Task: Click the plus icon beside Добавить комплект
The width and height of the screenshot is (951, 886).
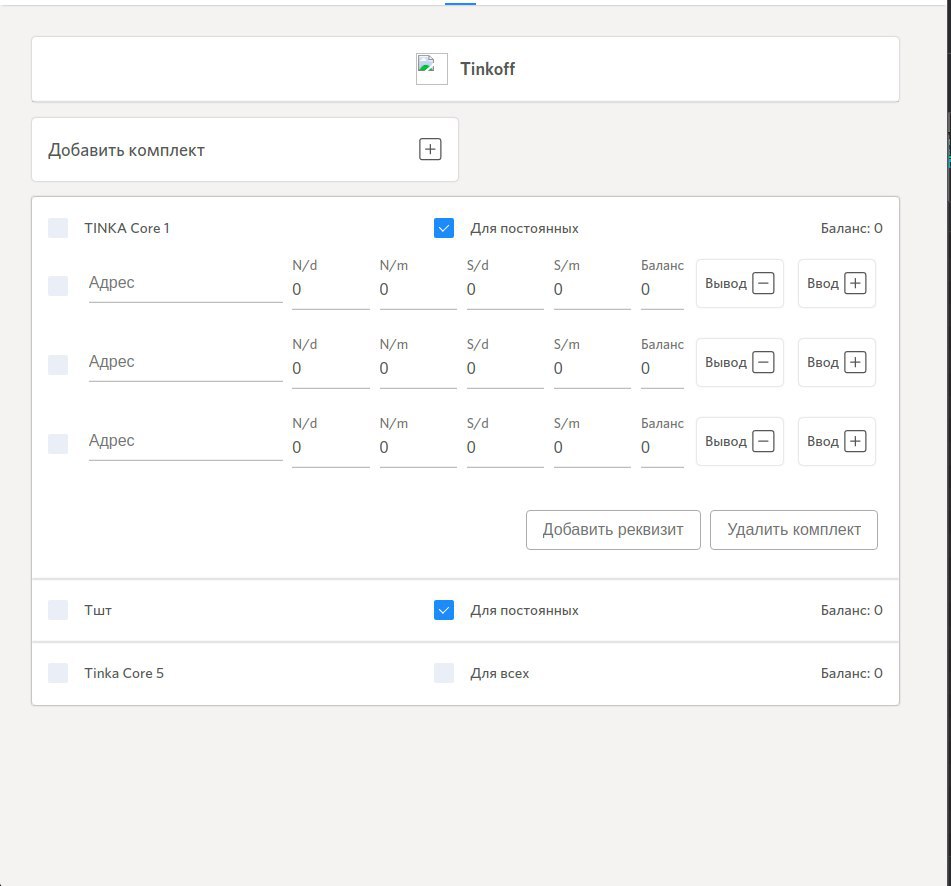Action: point(430,149)
